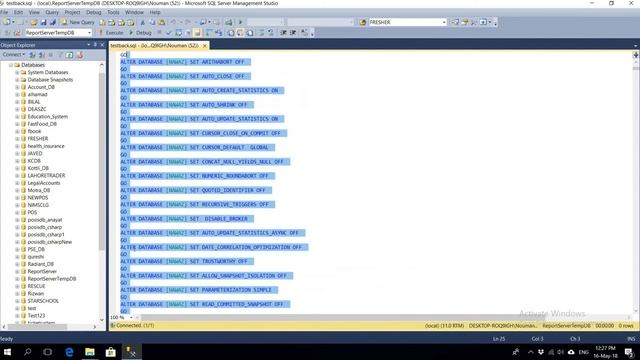The image size is (640, 360).
Task: Open File Explorer from the taskbar
Action: (x=90, y=352)
